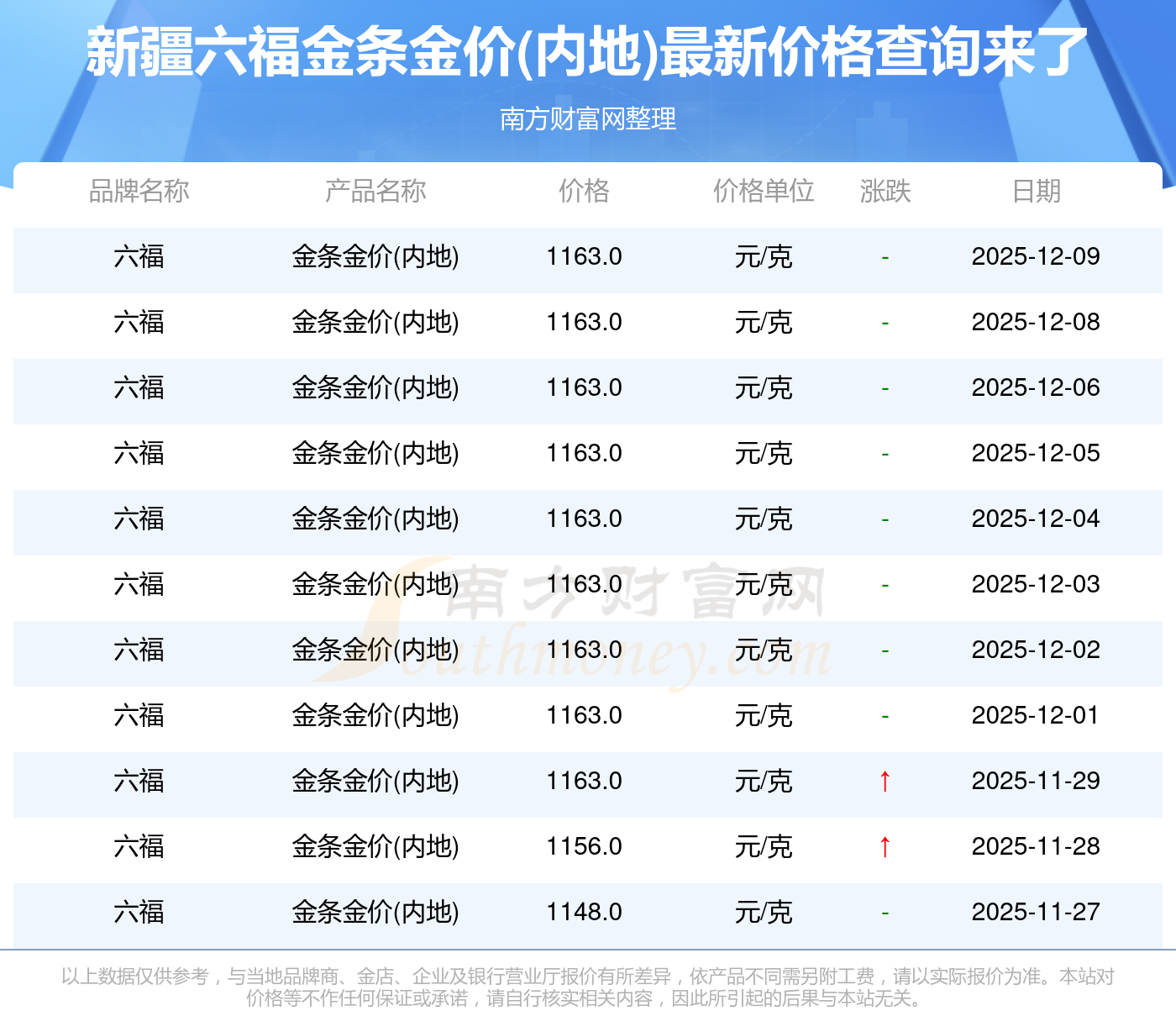1176x1011 pixels.
Task: Select the 涨跌 column header
Action: click(x=885, y=191)
